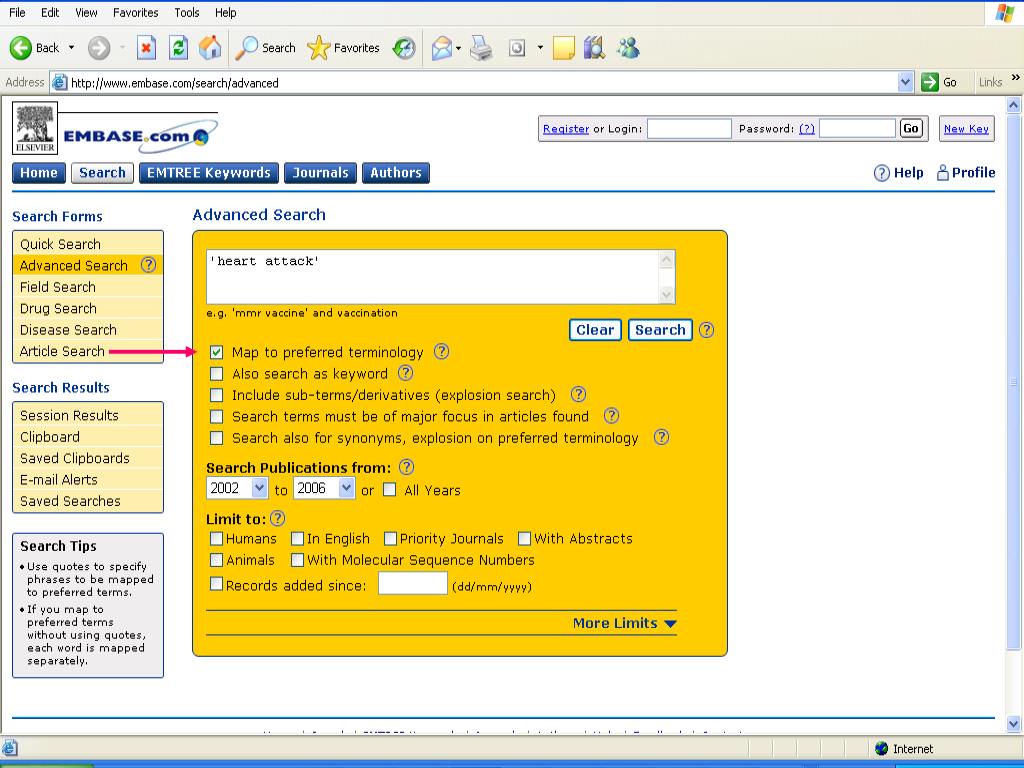Click help icon beside Search Publications from
The width and height of the screenshot is (1024, 768).
click(x=406, y=467)
